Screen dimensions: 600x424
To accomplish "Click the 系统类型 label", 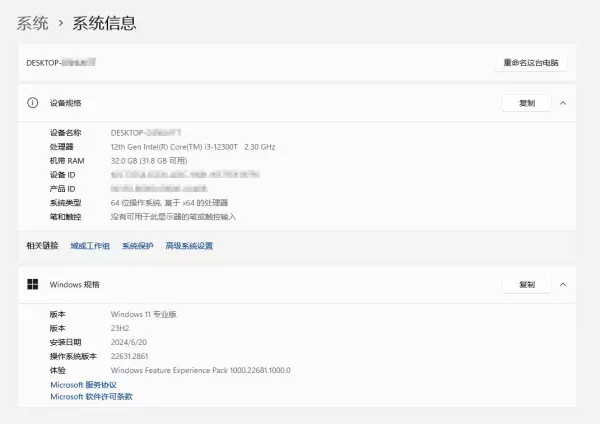I will click(x=65, y=203).
